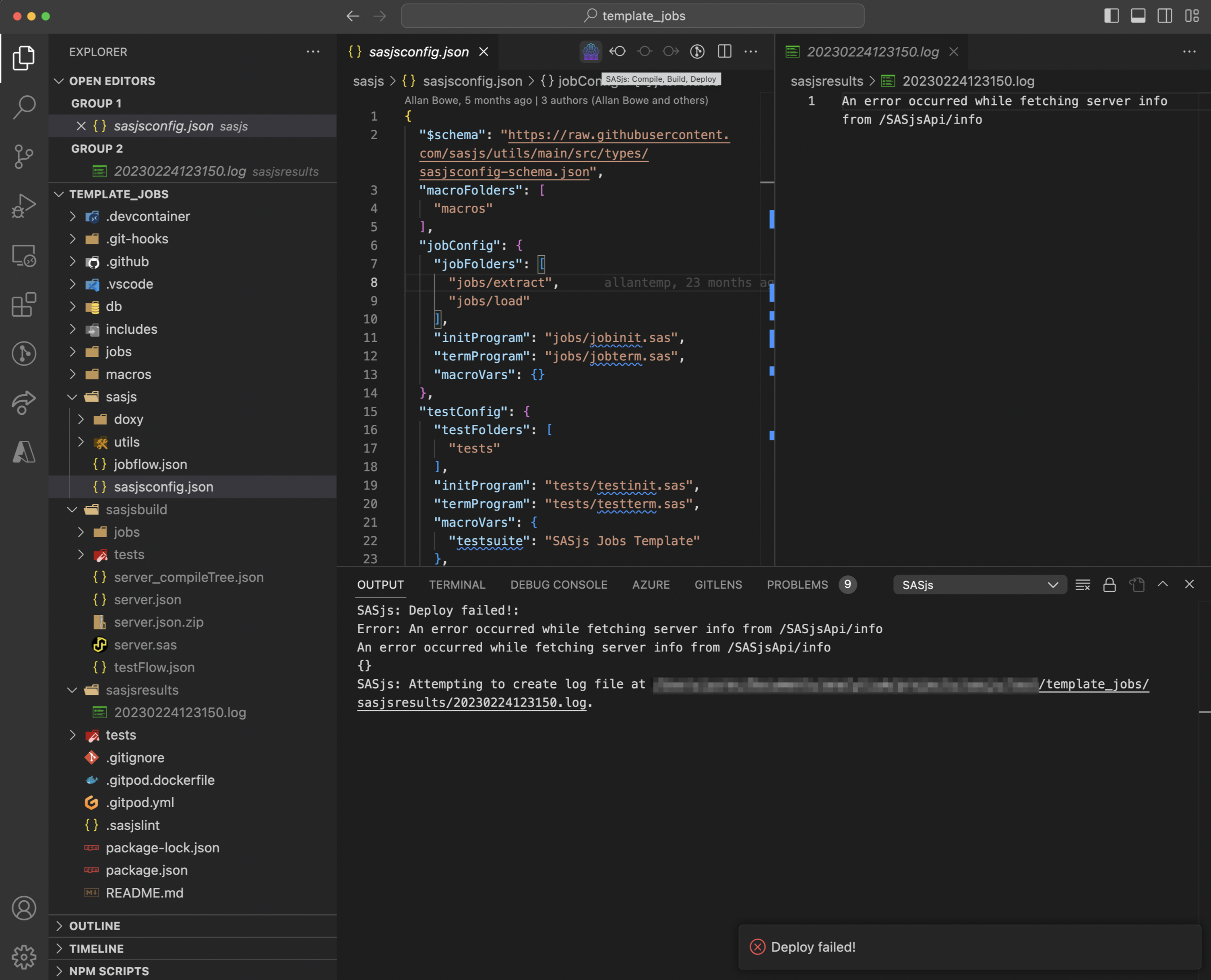Open Run and Debug view

click(x=24, y=205)
